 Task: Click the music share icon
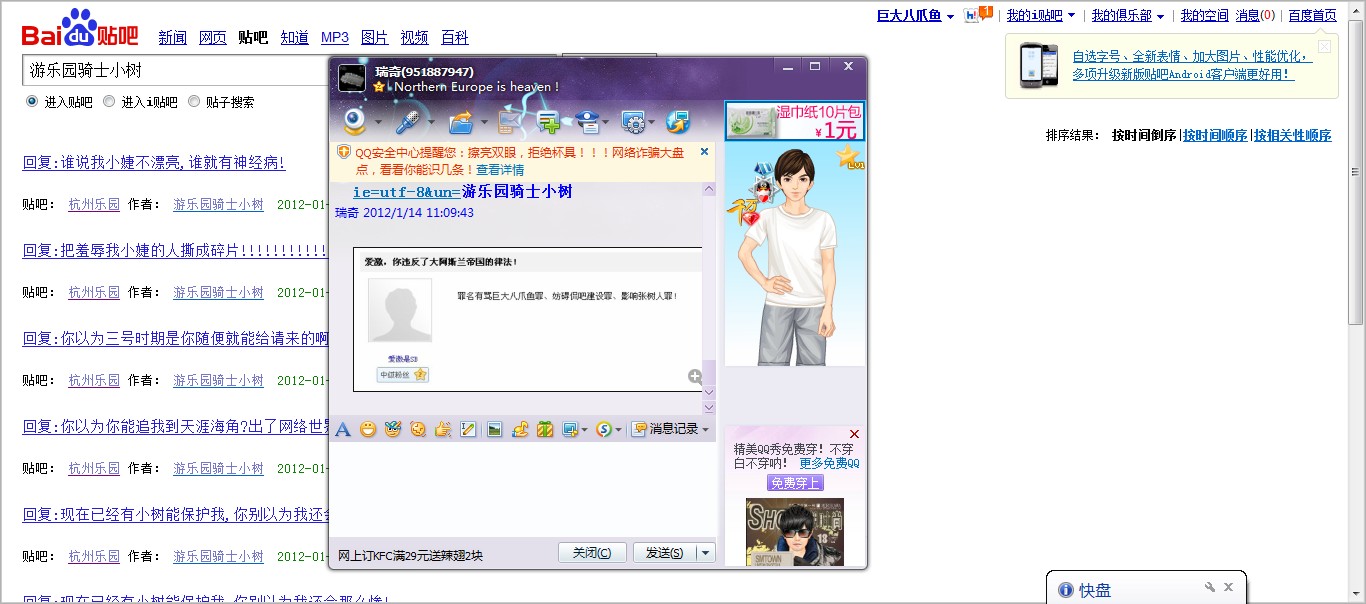coord(520,429)
